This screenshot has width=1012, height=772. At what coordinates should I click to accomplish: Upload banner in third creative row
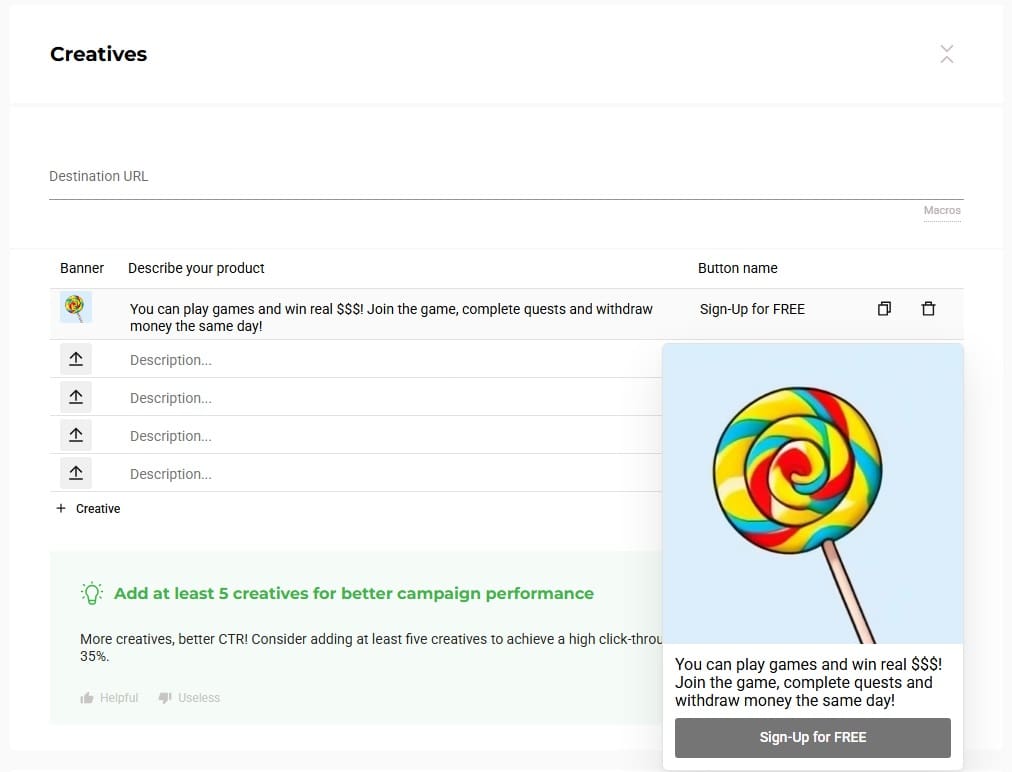[x=76, y=397]
